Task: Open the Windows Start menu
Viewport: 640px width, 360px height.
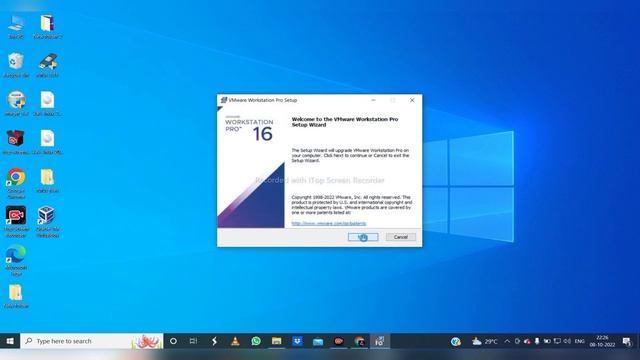Action: click(x=10, y=341)
